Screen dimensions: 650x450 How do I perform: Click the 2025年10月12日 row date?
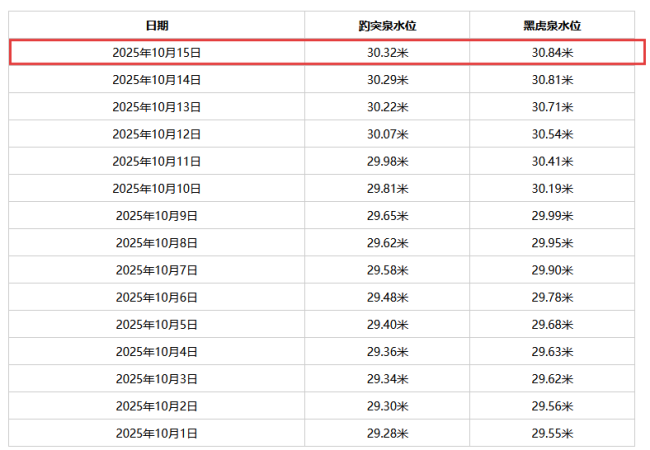tap(156, 134)
